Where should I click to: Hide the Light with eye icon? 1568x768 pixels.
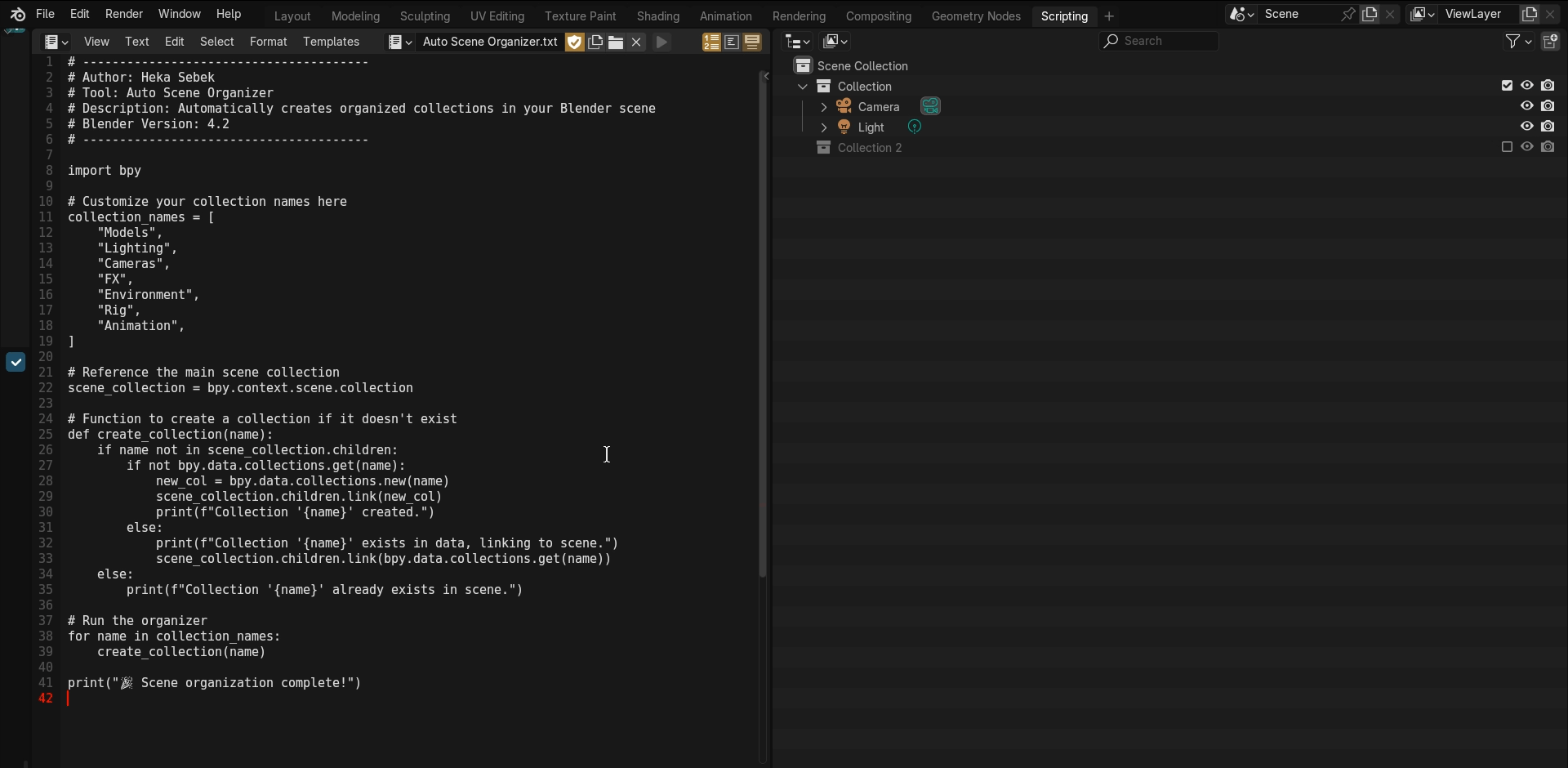[x=1527, y=126]
